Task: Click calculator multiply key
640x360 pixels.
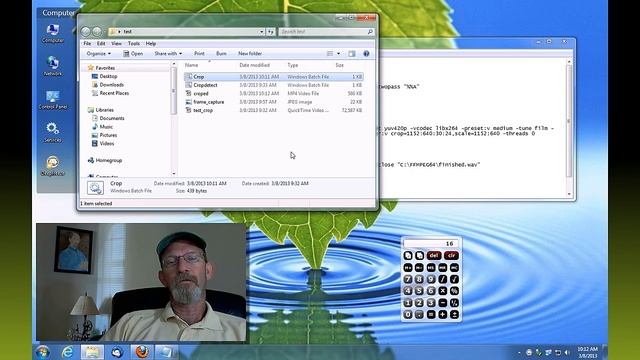Action: coord(442,291)
